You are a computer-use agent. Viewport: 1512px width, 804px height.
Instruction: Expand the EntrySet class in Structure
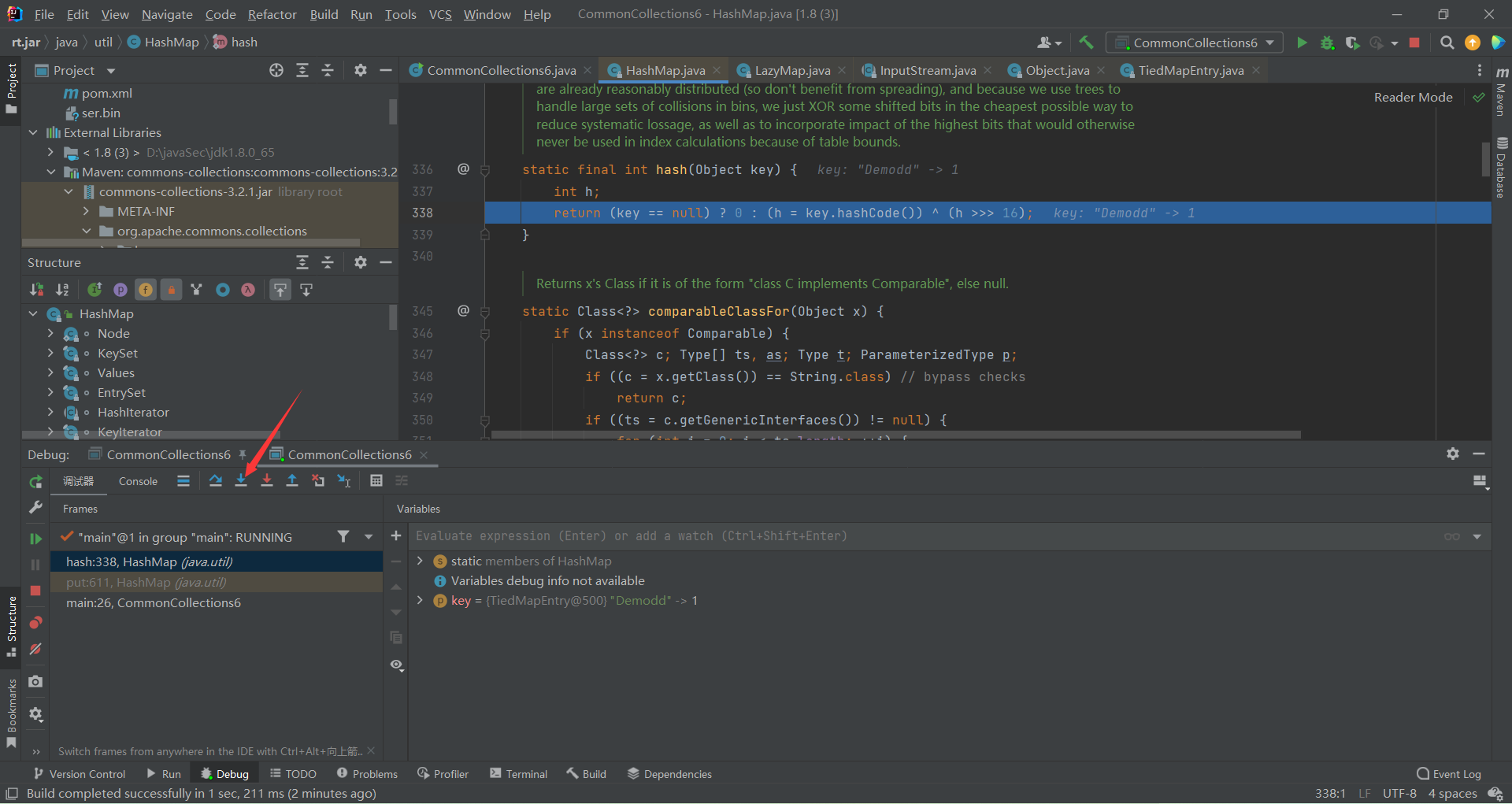click(50, 392)
